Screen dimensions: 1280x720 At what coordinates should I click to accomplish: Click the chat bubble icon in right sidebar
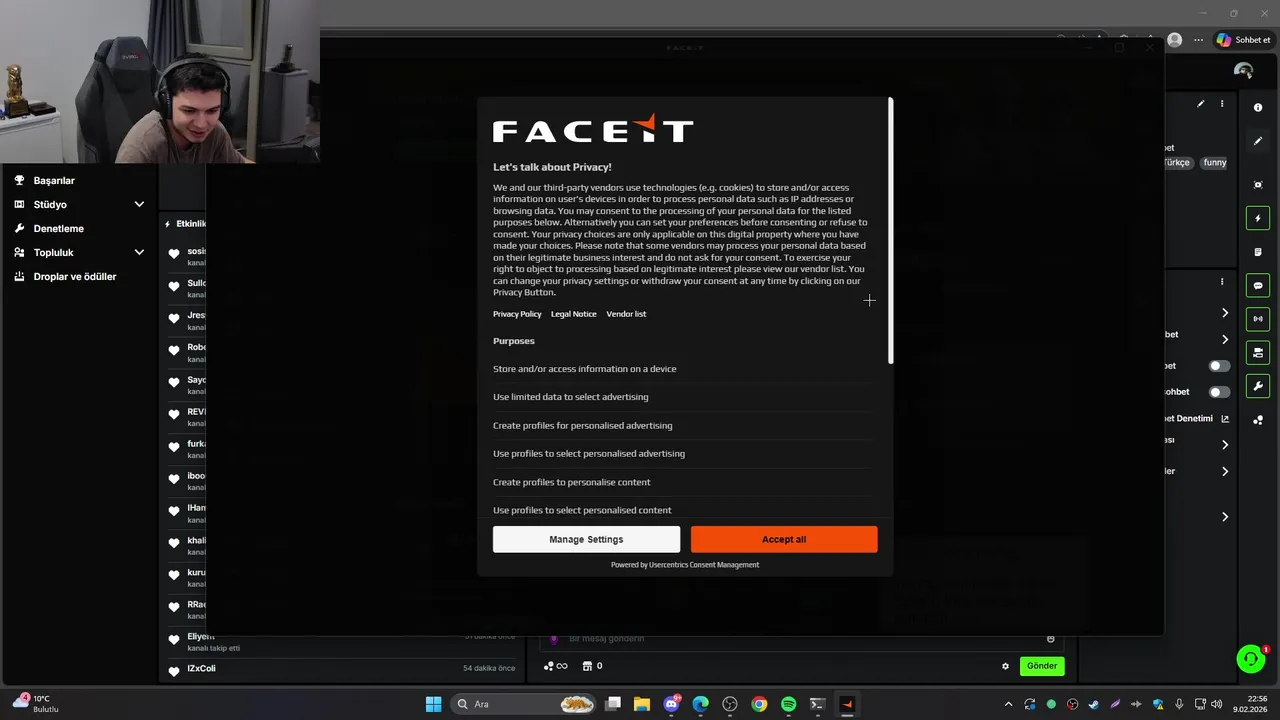coord(1258,285)
